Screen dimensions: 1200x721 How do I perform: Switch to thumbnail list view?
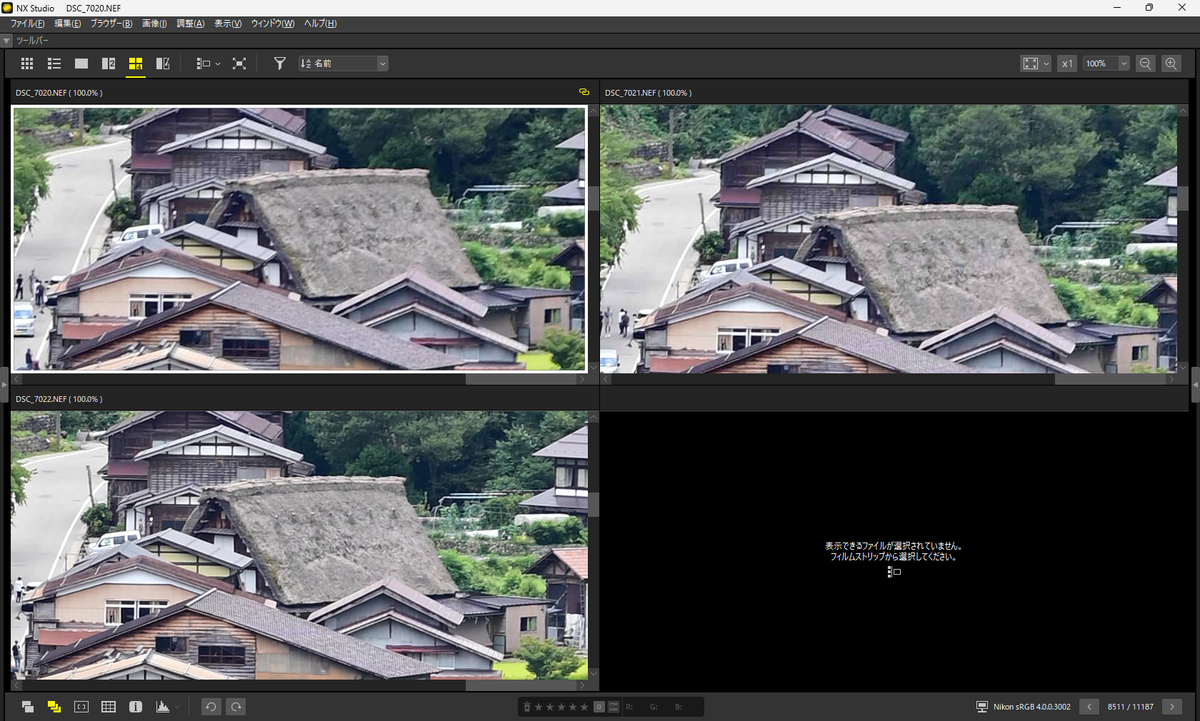[x=54, y=63]
